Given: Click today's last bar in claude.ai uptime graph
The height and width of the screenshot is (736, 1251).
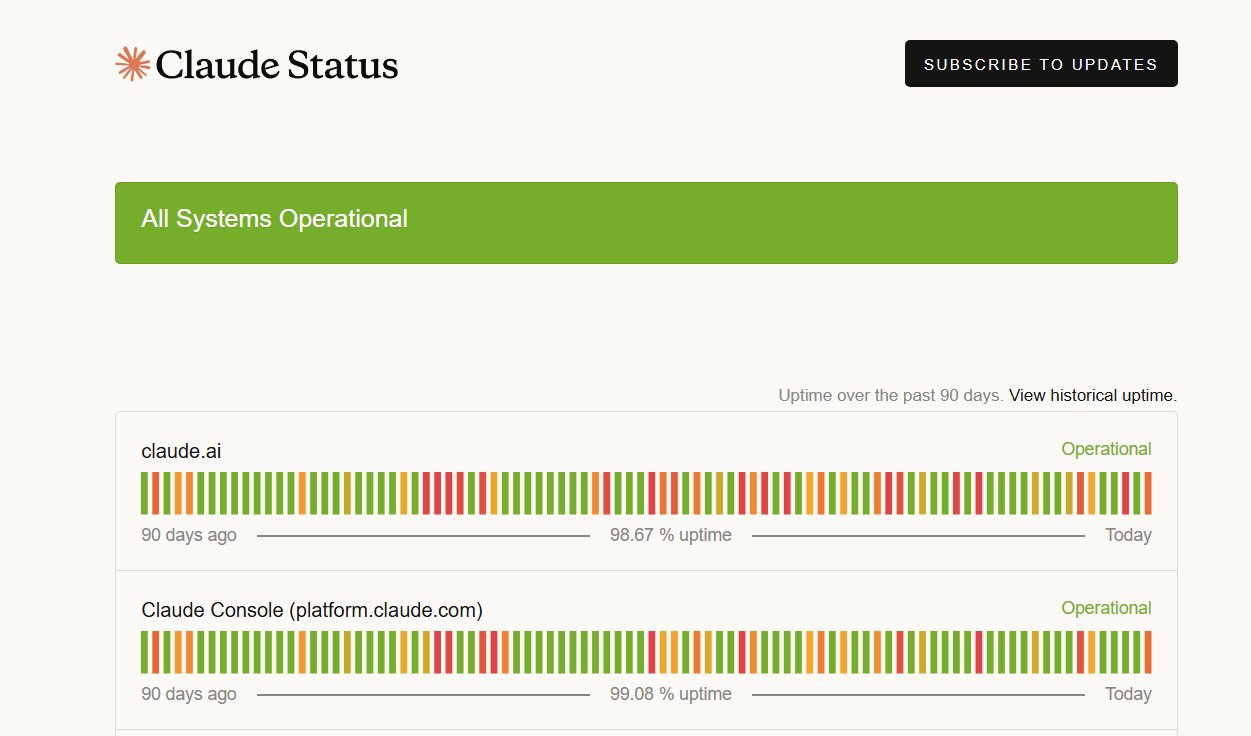Looking at the screenshot, I should click(1148, 493).
